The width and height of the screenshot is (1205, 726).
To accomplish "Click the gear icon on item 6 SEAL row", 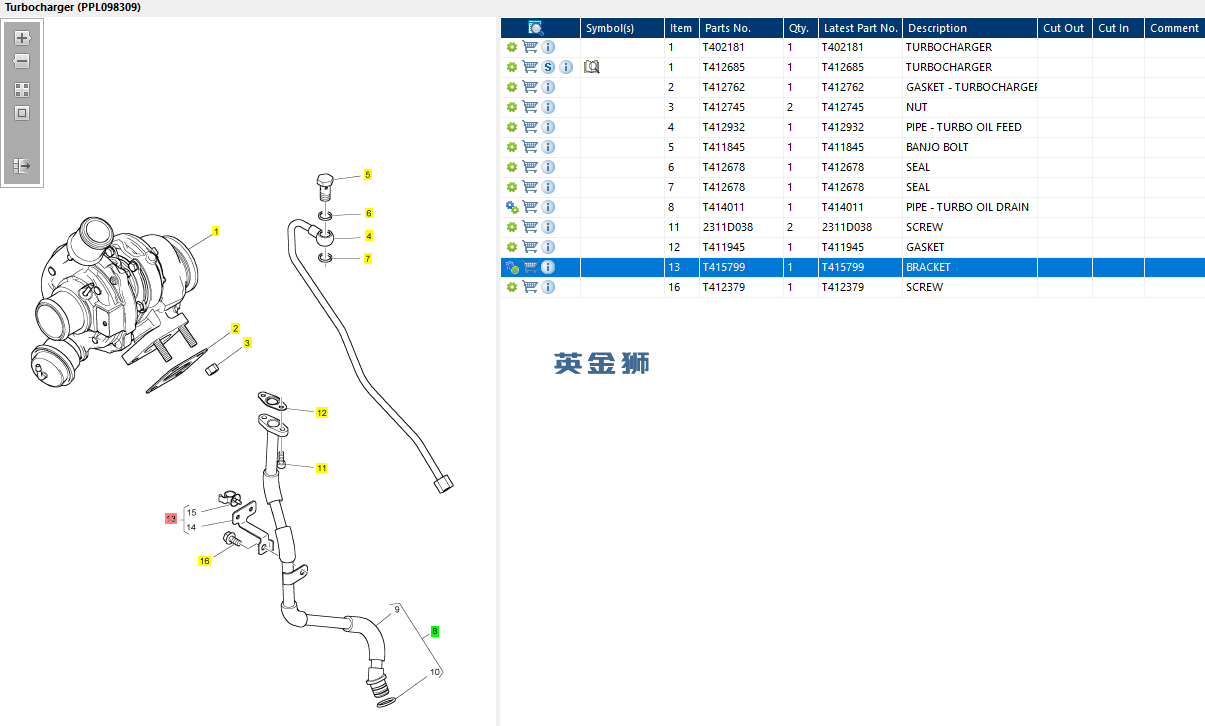I will pyautogui.click(x=512, y=167).
